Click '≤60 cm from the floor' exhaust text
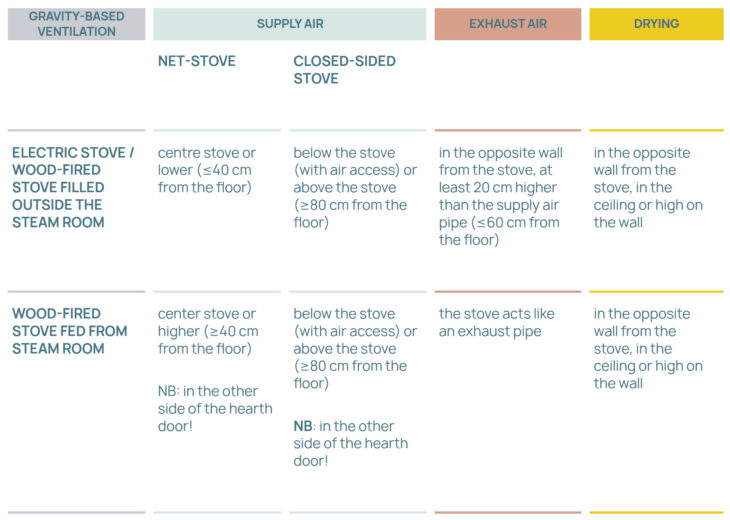 [499, 231]
